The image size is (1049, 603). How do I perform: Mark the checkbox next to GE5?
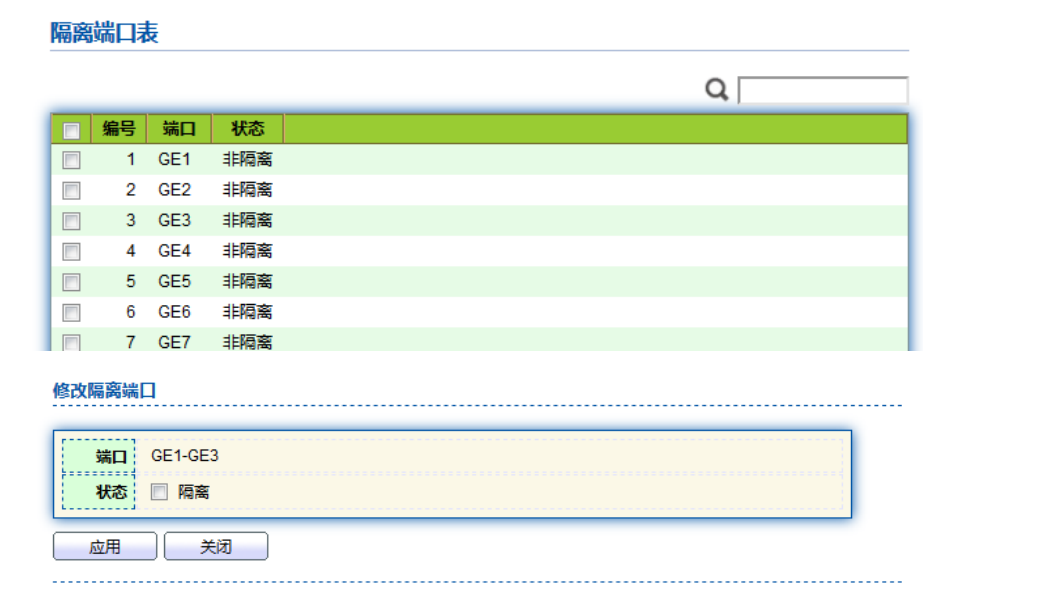71,282
